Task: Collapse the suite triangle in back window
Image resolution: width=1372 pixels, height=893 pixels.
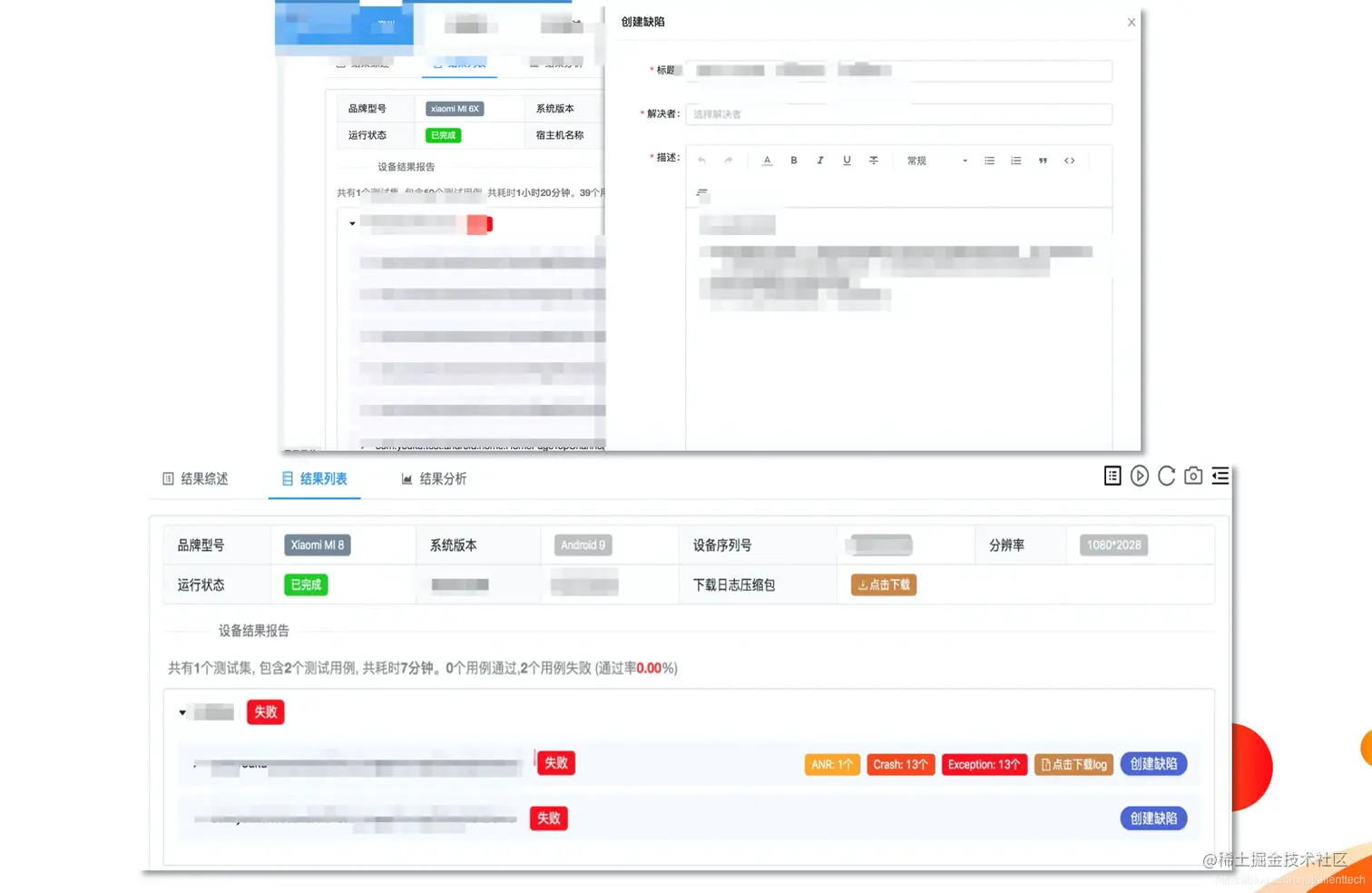Action: [352, 223]
